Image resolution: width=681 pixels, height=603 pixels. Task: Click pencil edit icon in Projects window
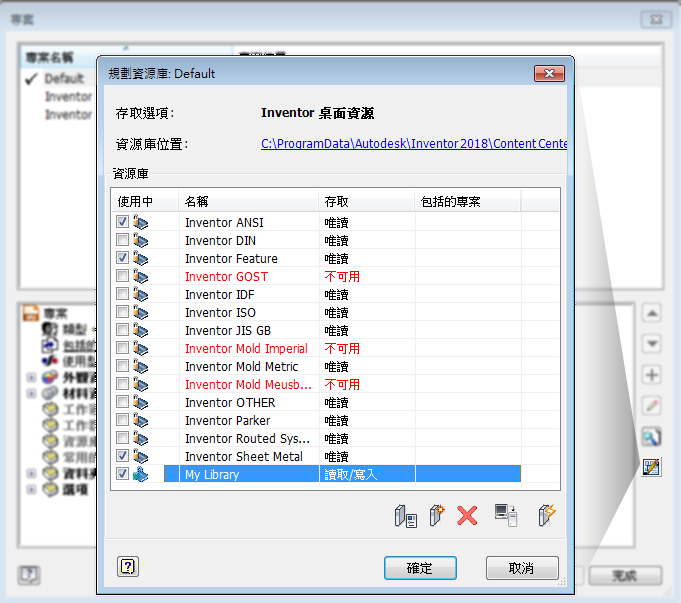pos(651,406)
